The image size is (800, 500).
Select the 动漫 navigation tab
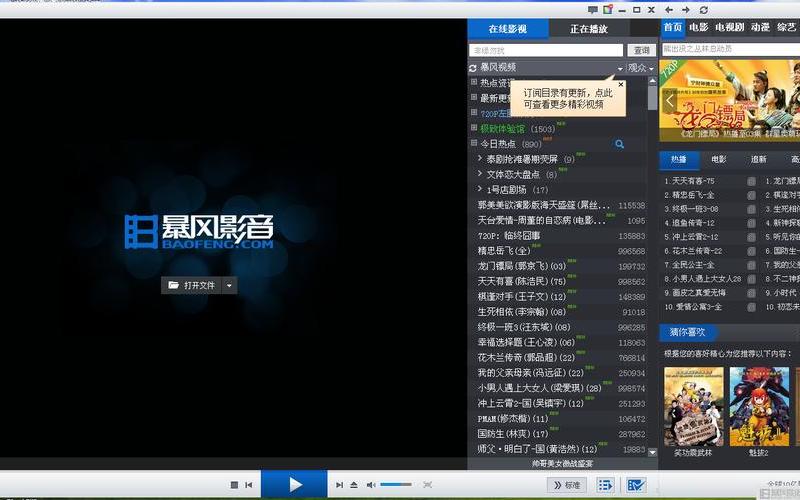coord(760,27)
